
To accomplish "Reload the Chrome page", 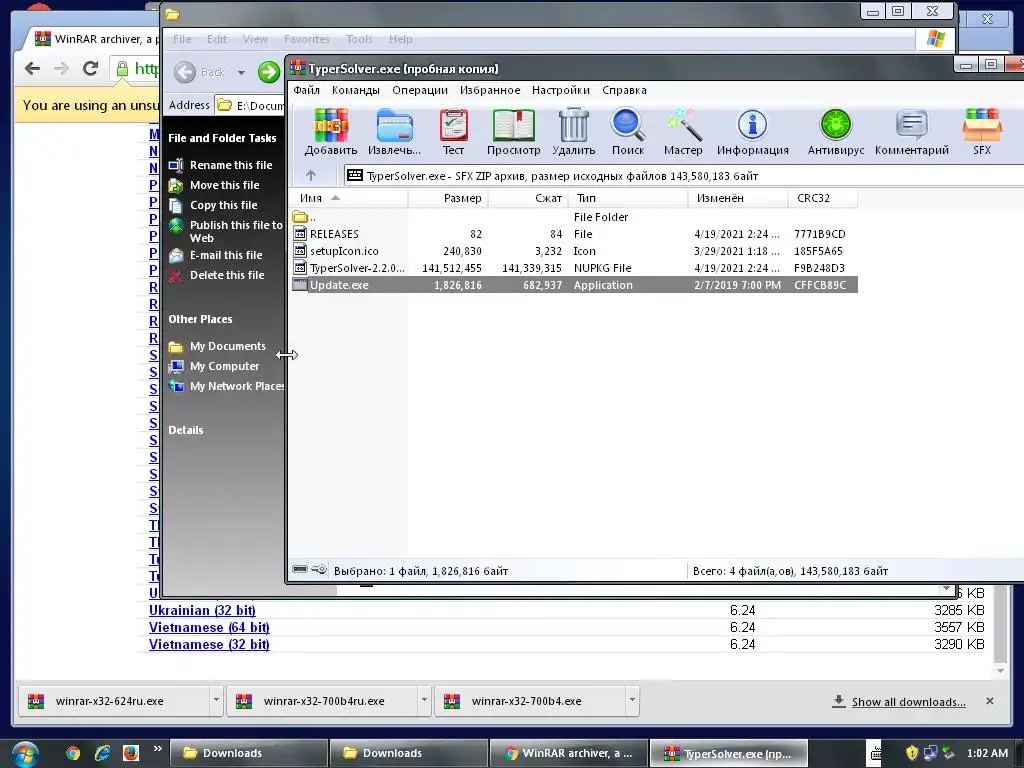I will pyautogui.click(x=91, y=69).
